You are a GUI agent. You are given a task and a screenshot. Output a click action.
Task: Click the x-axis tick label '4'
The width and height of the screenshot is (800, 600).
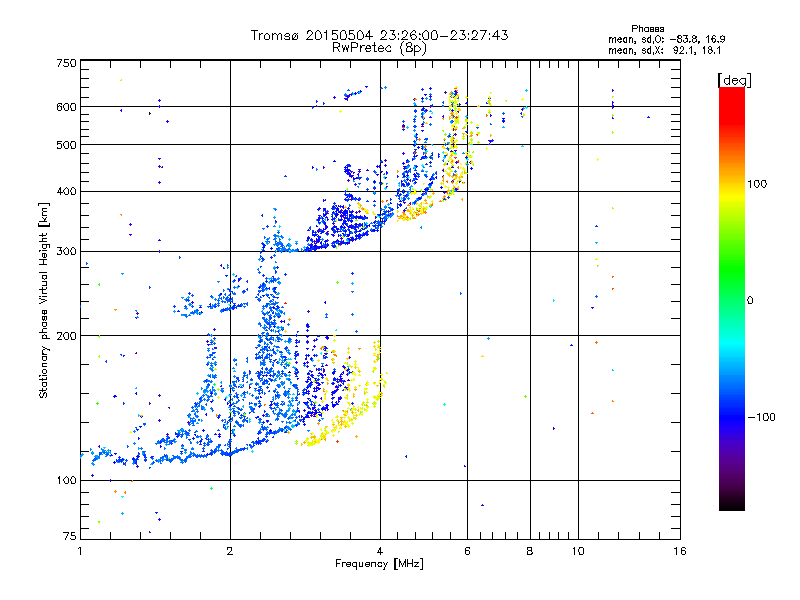pos(380,551)
